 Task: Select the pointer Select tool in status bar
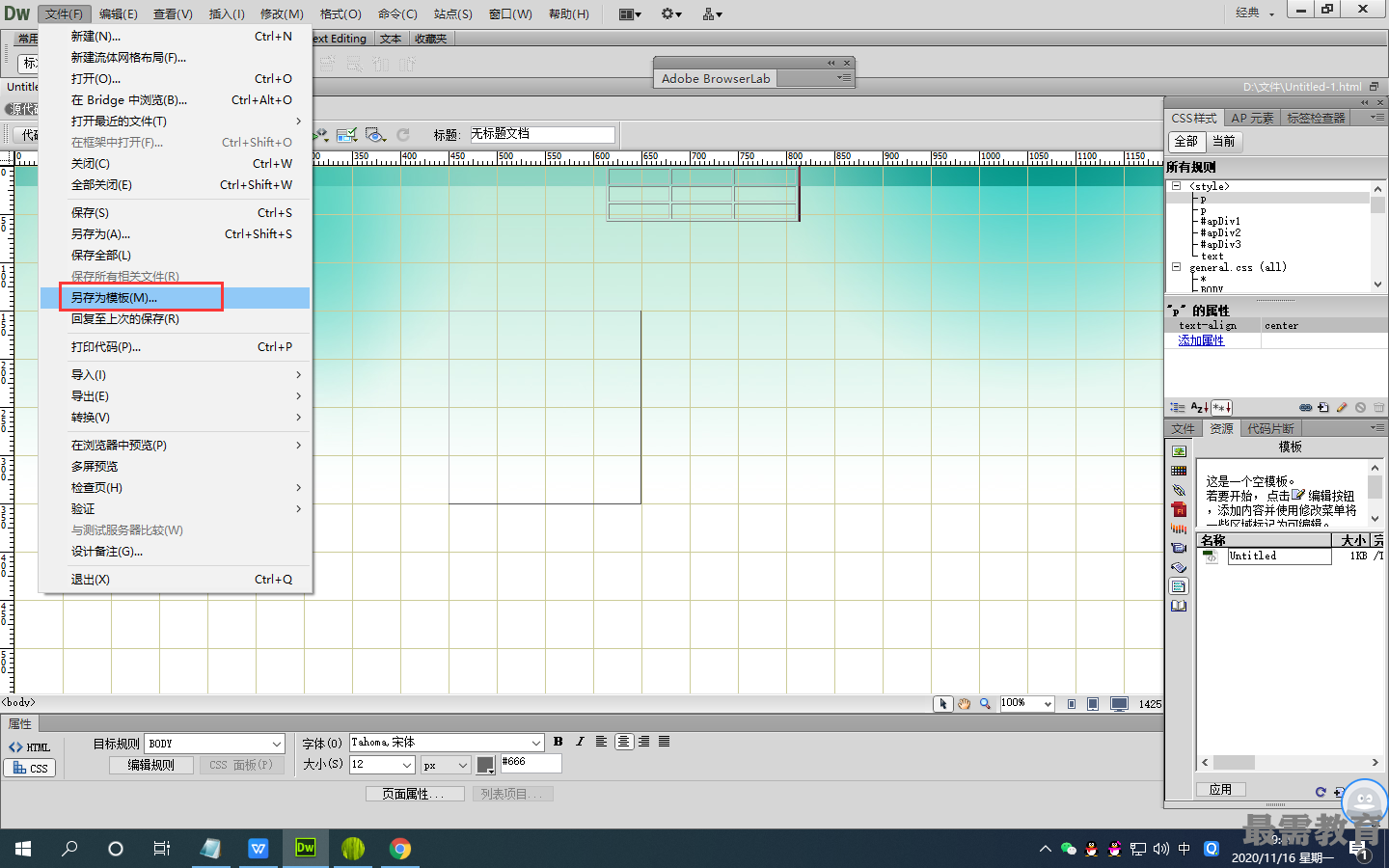click(x=943, y=704)
